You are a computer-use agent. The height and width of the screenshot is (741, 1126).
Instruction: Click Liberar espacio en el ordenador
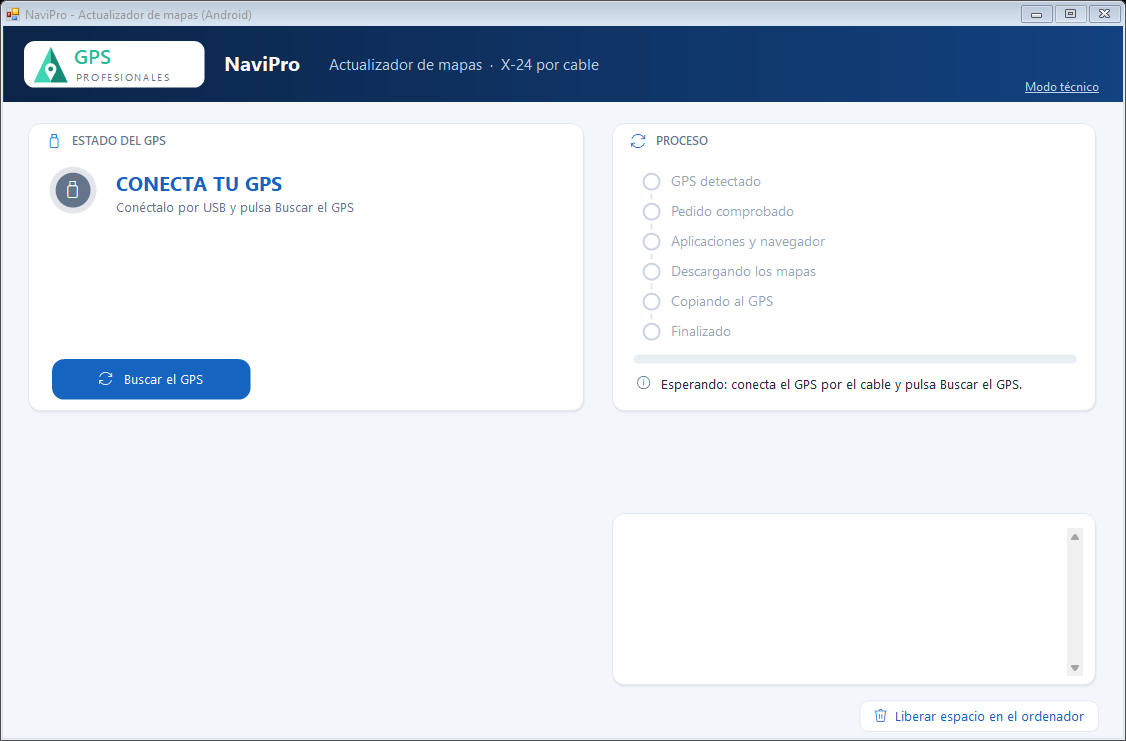[980, 716]
